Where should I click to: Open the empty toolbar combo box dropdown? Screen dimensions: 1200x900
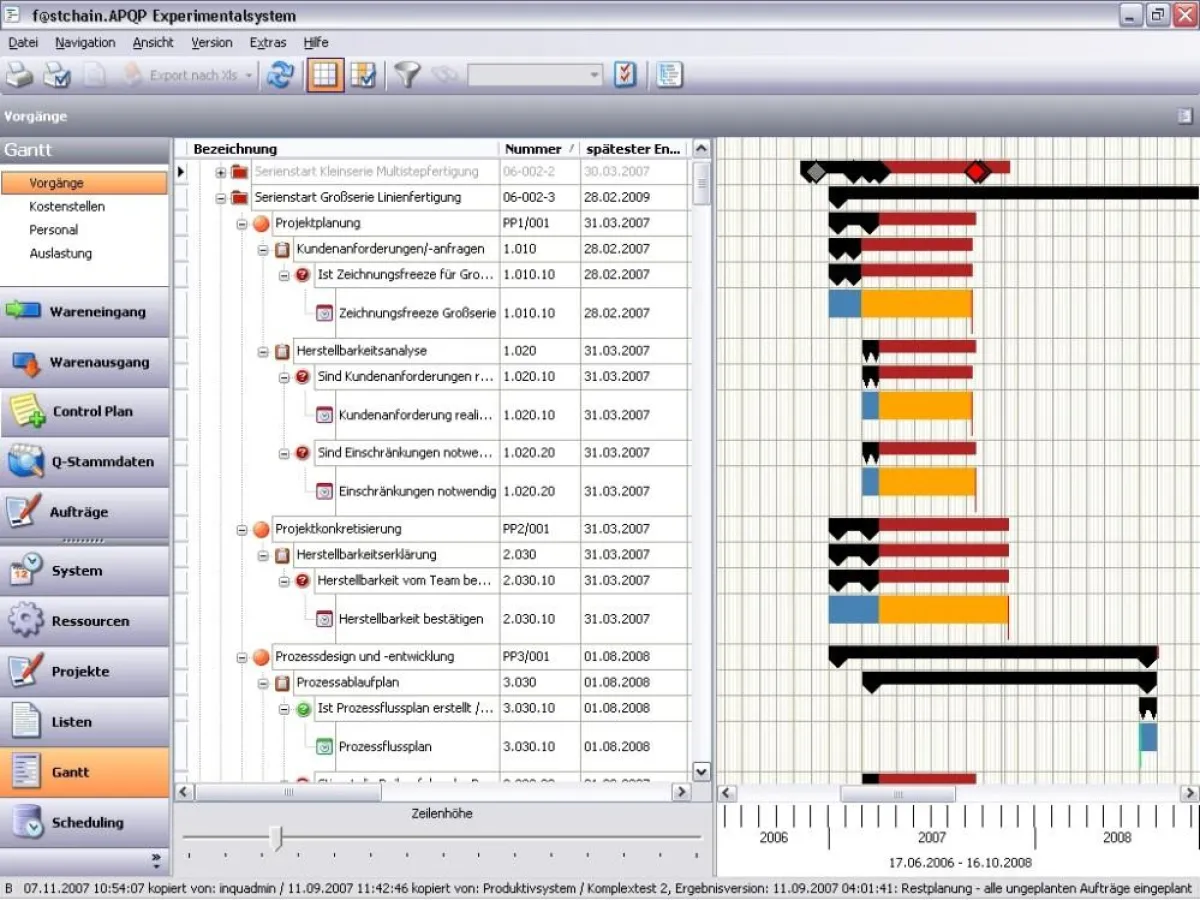[x=594, y=75]
